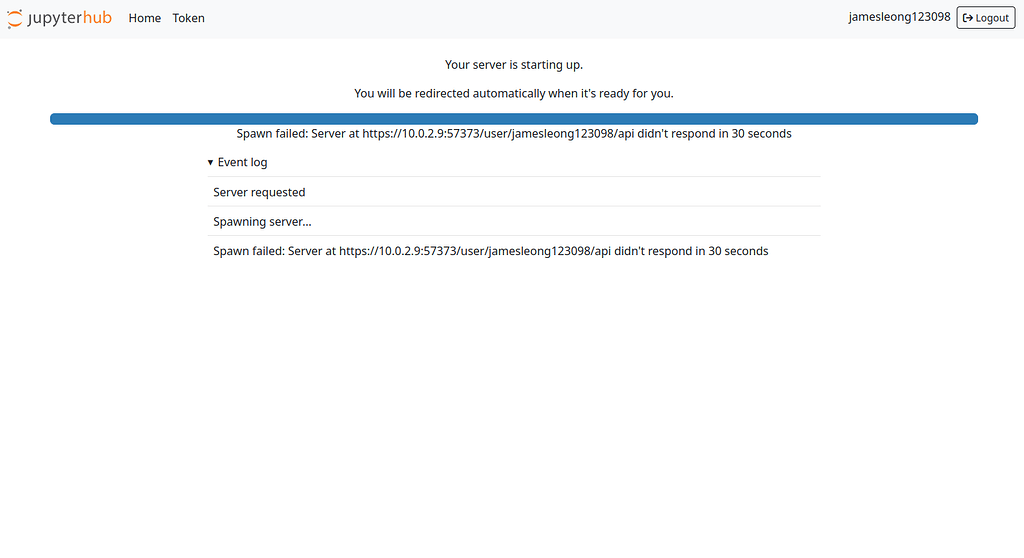Viewport: 1024px width, 558px height.
Task: Select the Server requested log entry
Action: point(514,192)
